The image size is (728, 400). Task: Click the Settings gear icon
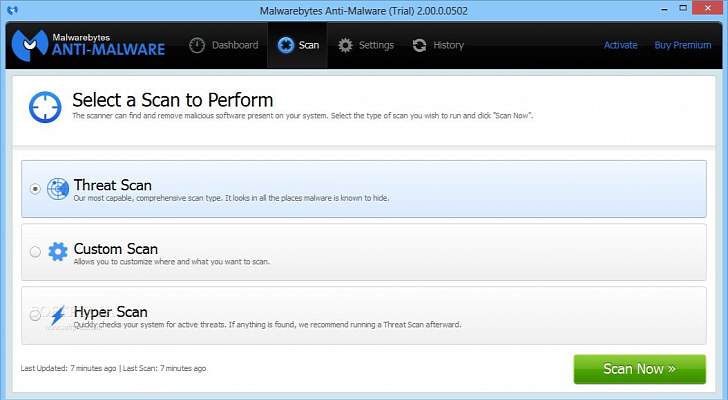pyautogui.click(x=346, y=45)
